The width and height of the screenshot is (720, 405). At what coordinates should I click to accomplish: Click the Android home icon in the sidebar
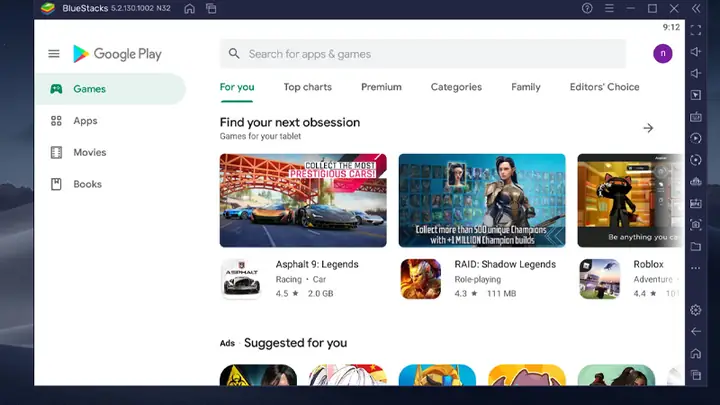coord(696,353)
